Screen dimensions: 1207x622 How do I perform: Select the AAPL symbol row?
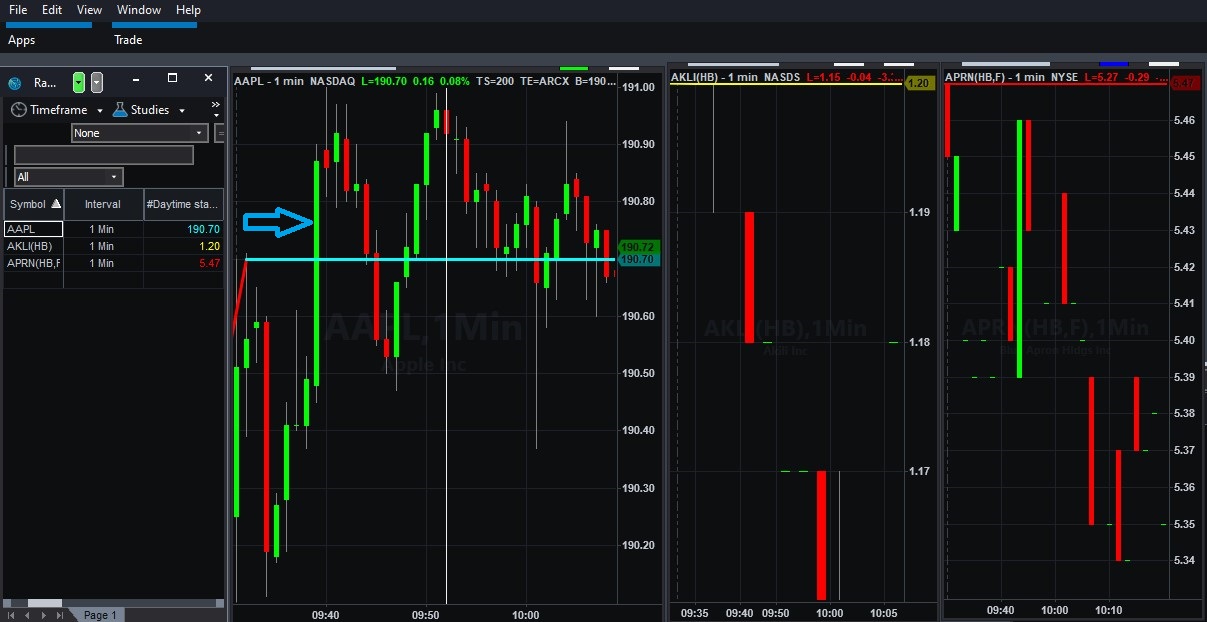pyautogui.click(x=33, y=229)
